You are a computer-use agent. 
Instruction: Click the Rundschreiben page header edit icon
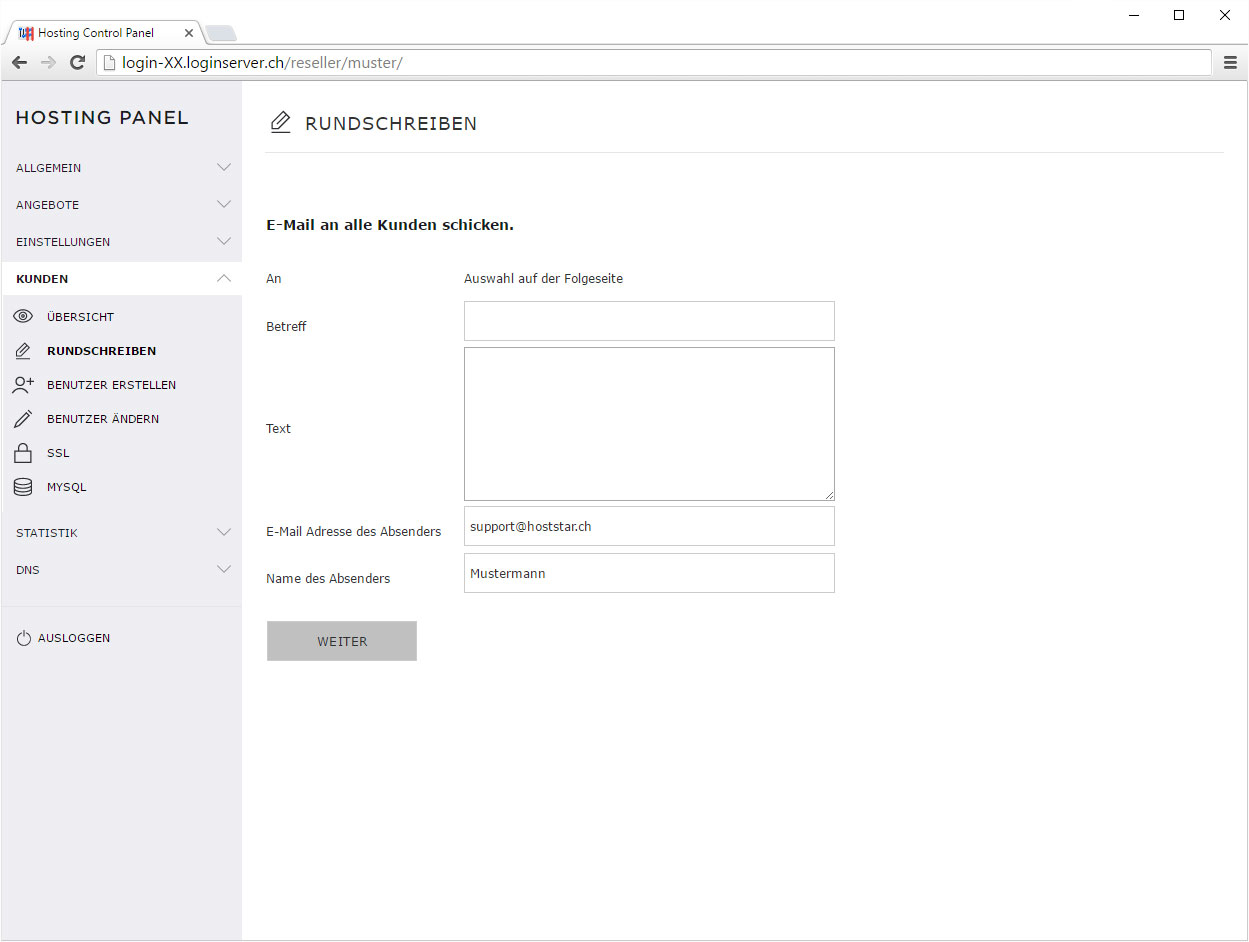click(x=281, y=123)
